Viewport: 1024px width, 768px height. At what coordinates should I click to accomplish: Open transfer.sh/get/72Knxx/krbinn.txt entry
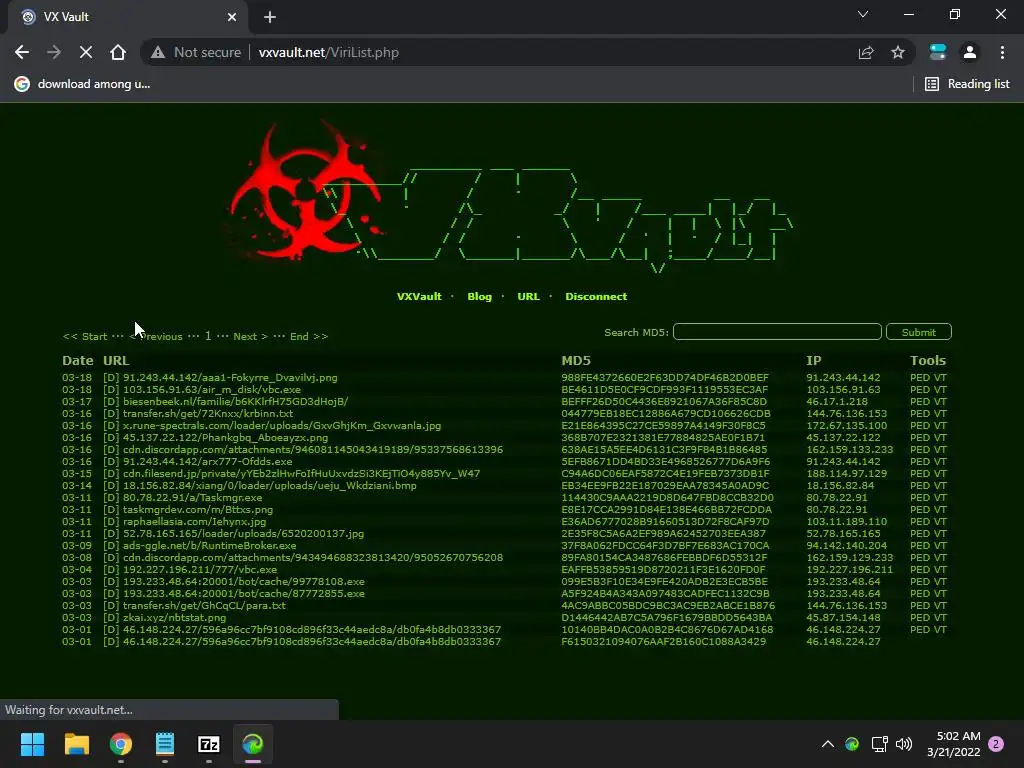pyautogui.click(x=208, y=413)
